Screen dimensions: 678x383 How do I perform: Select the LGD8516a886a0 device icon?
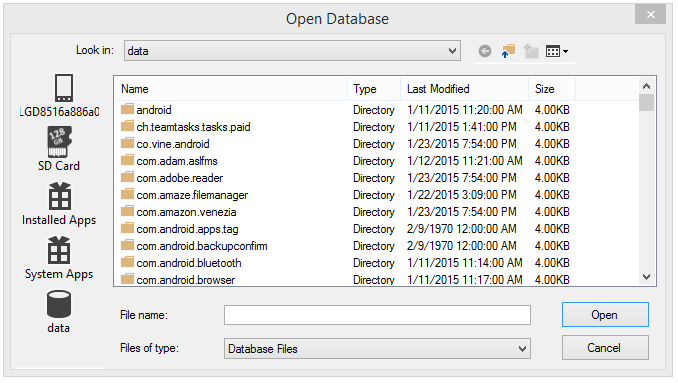pyautogui.click(x=64, y=87)
